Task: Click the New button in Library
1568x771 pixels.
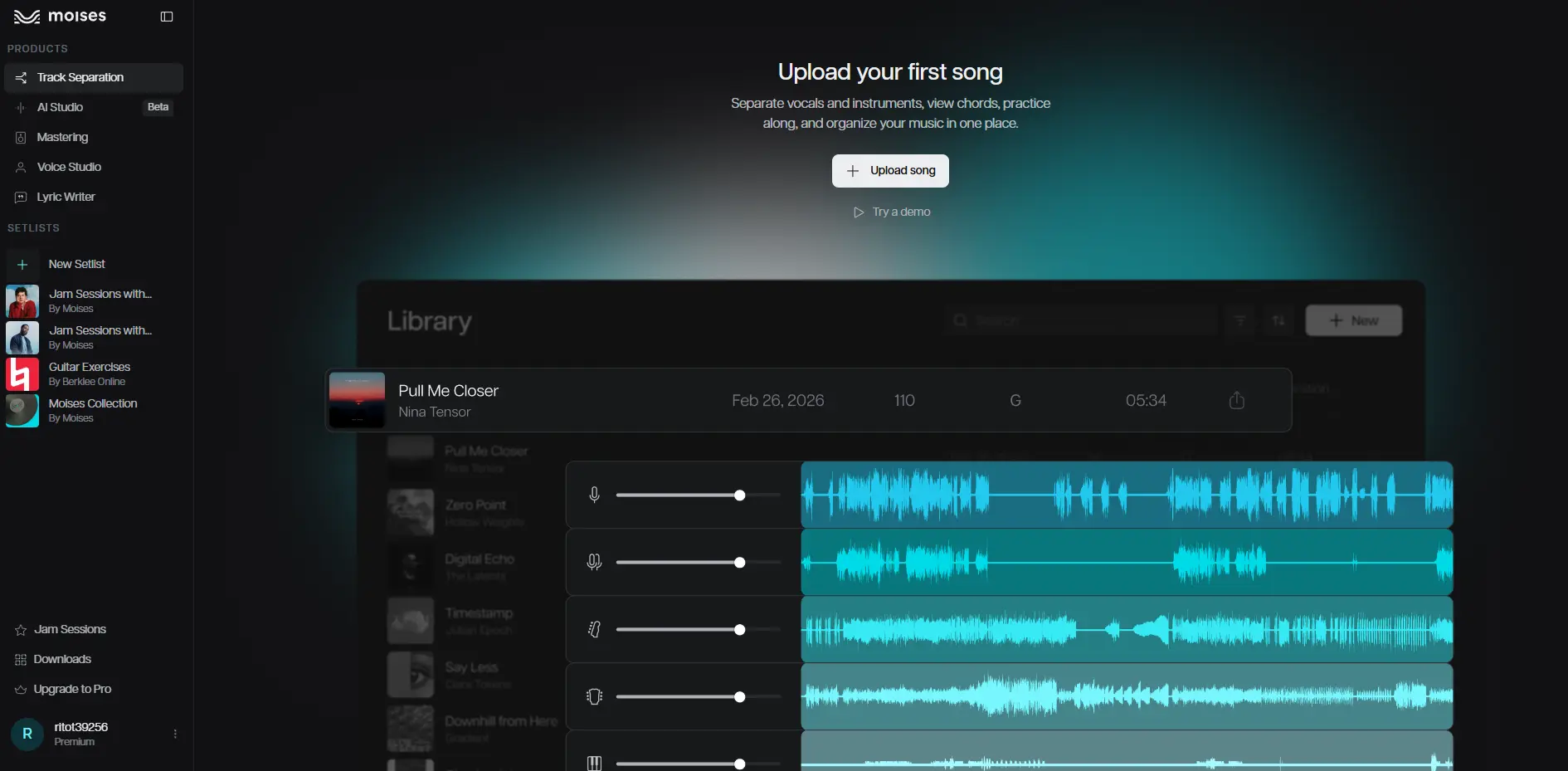Action: [1354, 320]
